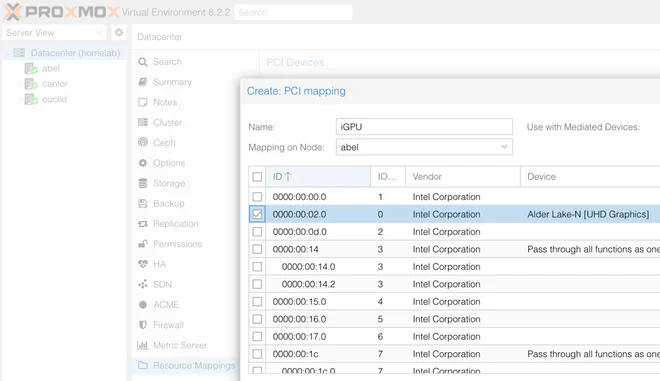
Task: Select the euclid node icon
Action: pyautogui.click(x=31, y=99)
